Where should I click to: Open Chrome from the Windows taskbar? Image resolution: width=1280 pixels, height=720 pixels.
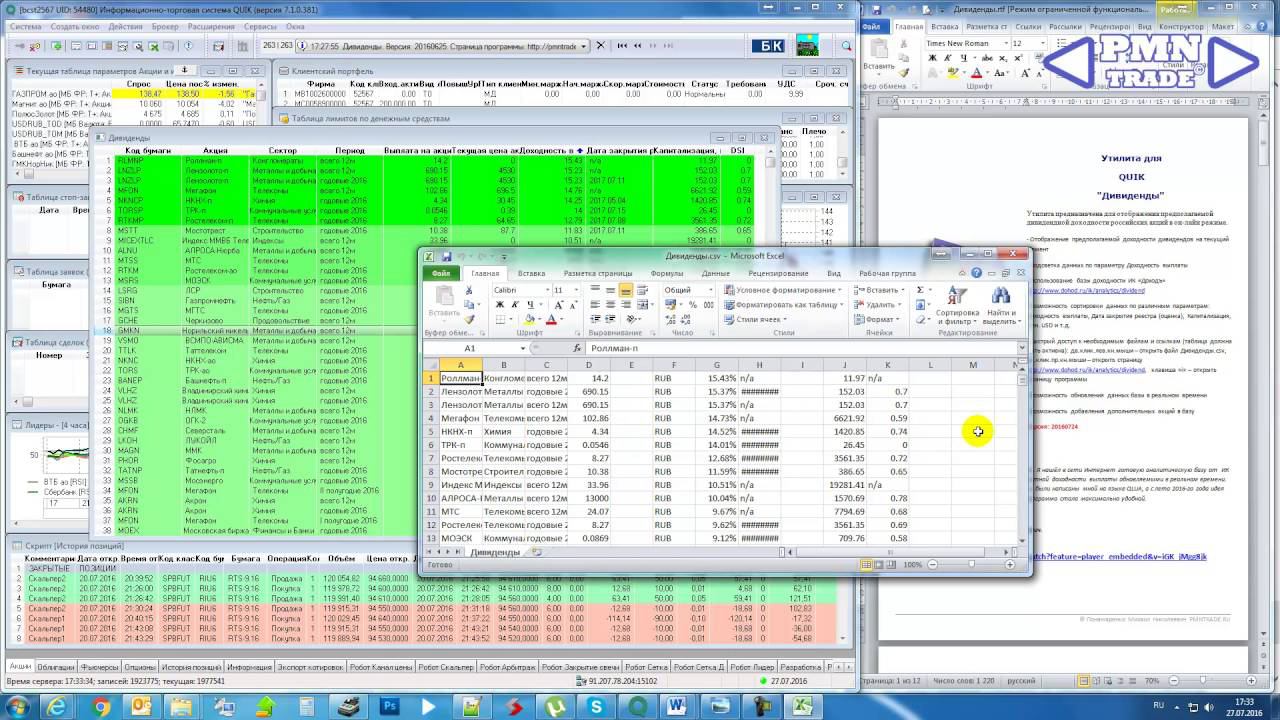pyautogui.click(x=101, y=706)
